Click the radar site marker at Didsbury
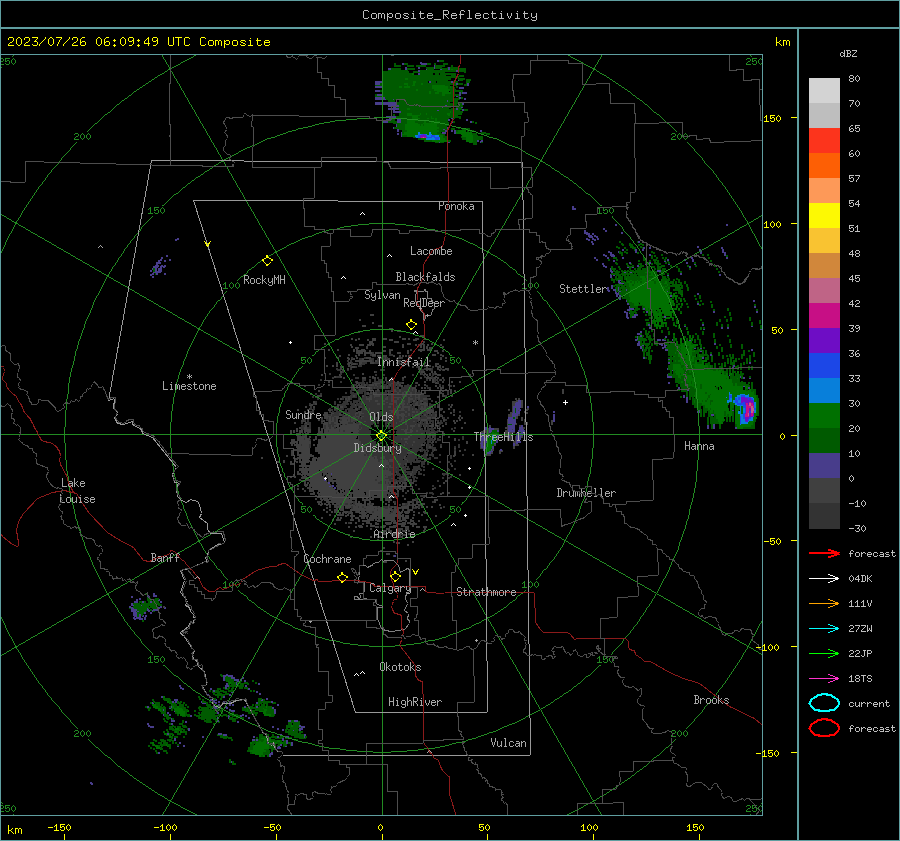 (x=381, y=436)
